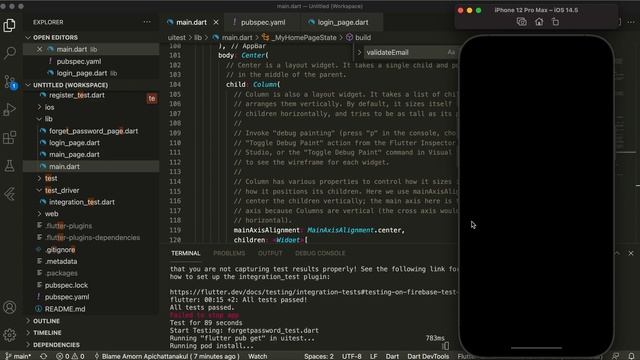Expand the Timeline section
The image size is (640, 360).
click(47, 333)
